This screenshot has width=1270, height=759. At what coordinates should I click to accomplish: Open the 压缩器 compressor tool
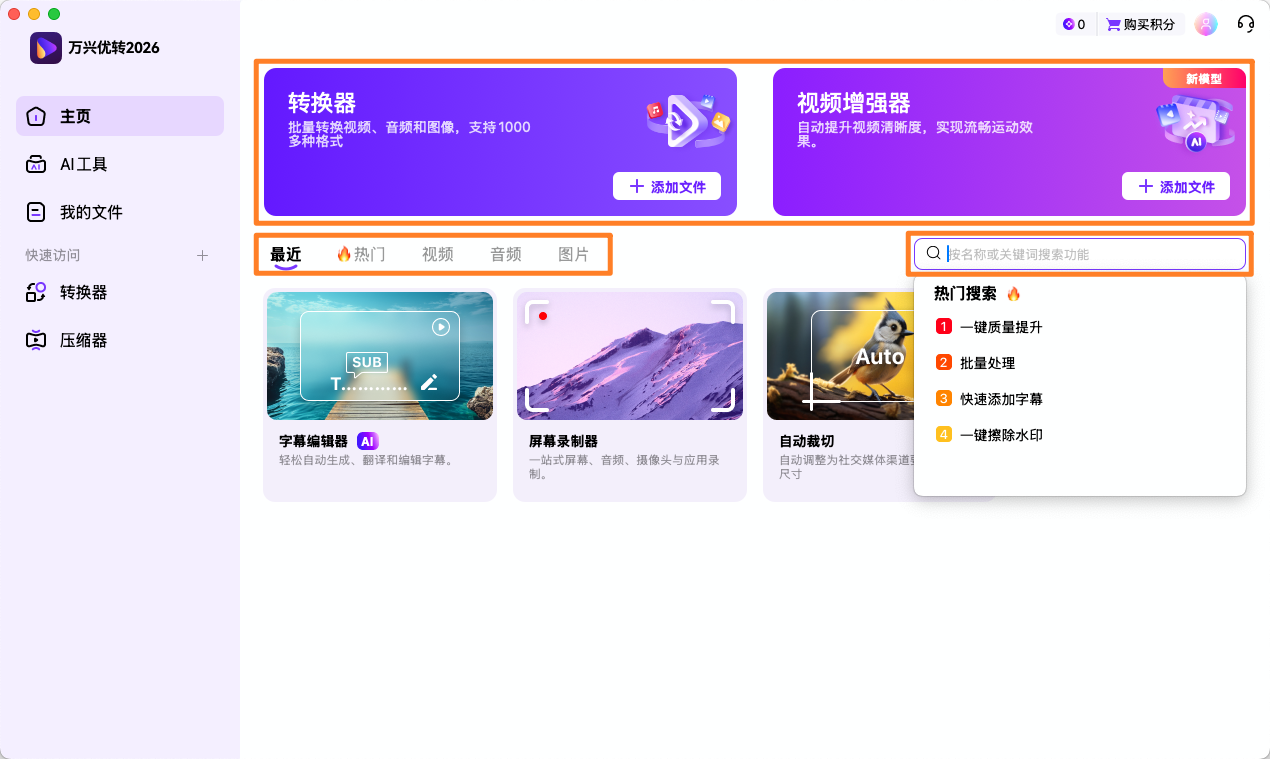(x=84, y=340)
